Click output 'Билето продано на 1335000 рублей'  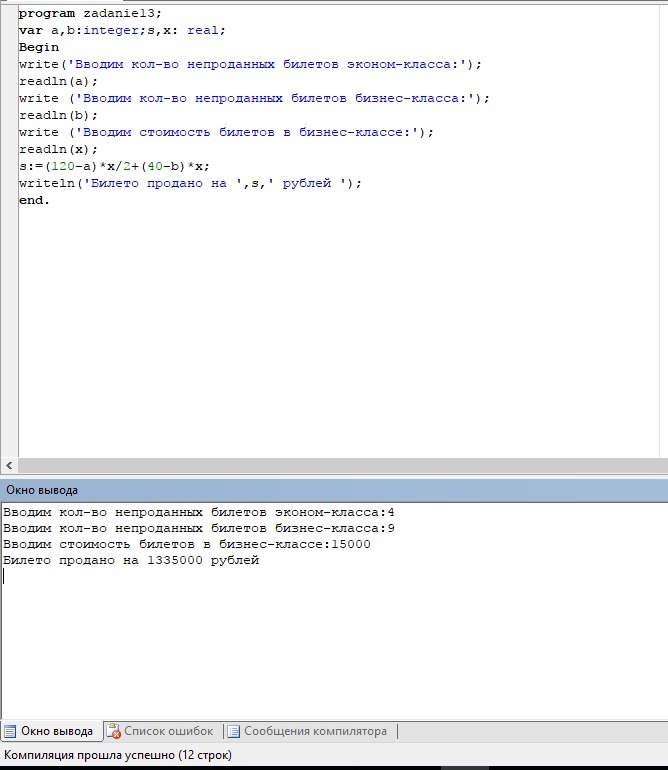click(131, 560)
